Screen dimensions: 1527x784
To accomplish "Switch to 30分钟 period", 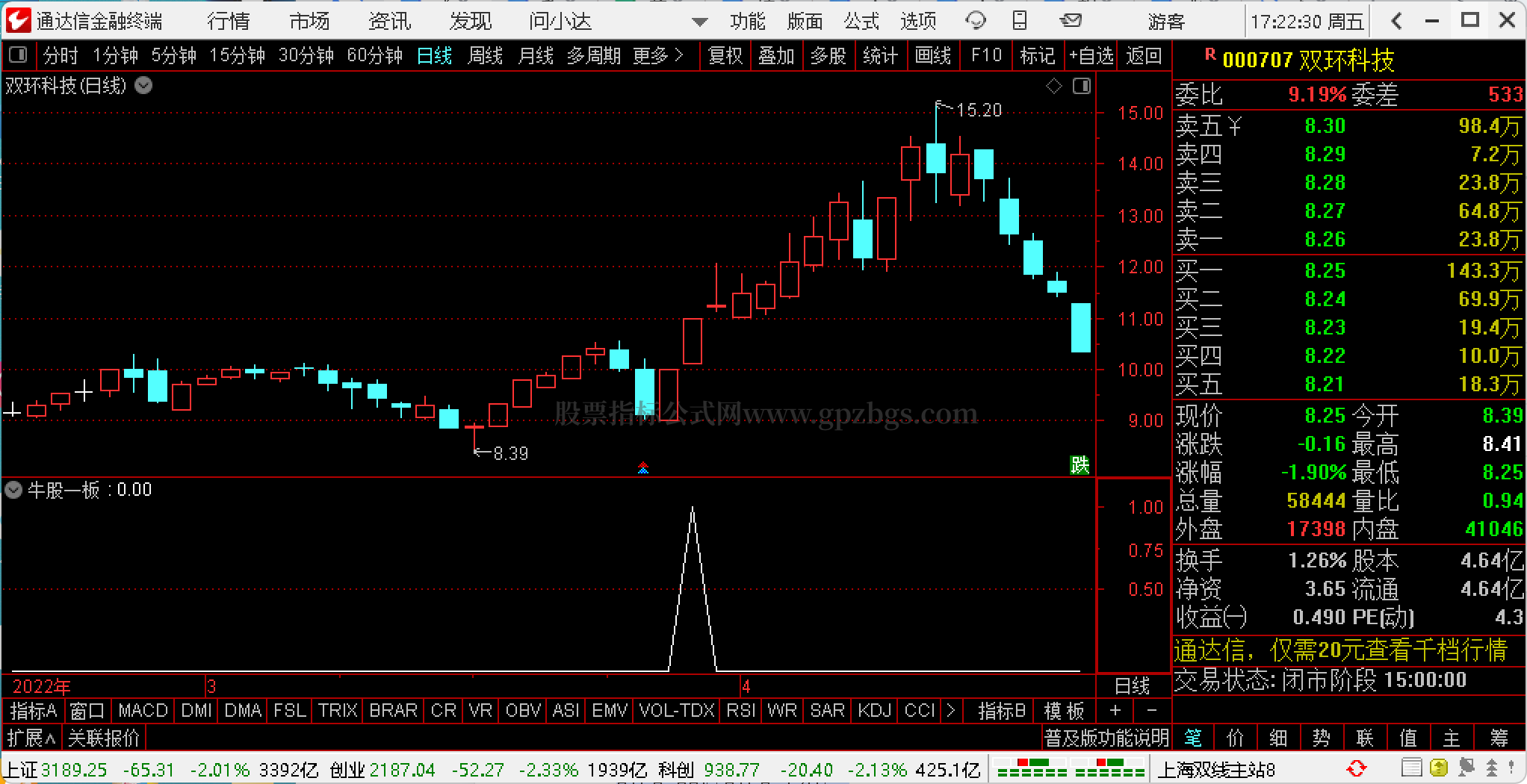I will [306, 55].
